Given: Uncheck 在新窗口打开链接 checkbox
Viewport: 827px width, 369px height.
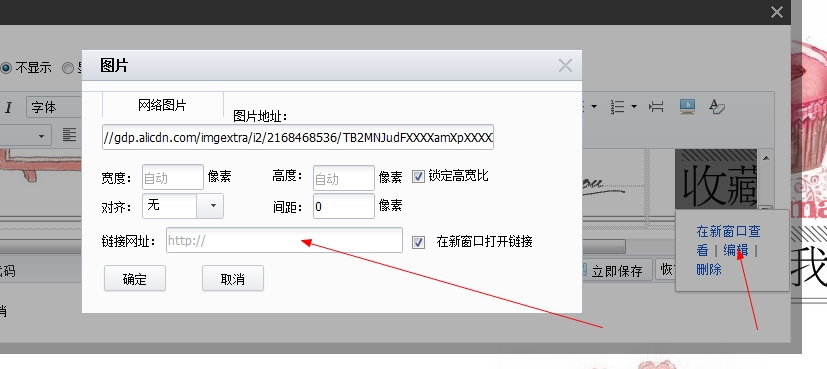Looking at the screenshot, I should pos(418,242).
